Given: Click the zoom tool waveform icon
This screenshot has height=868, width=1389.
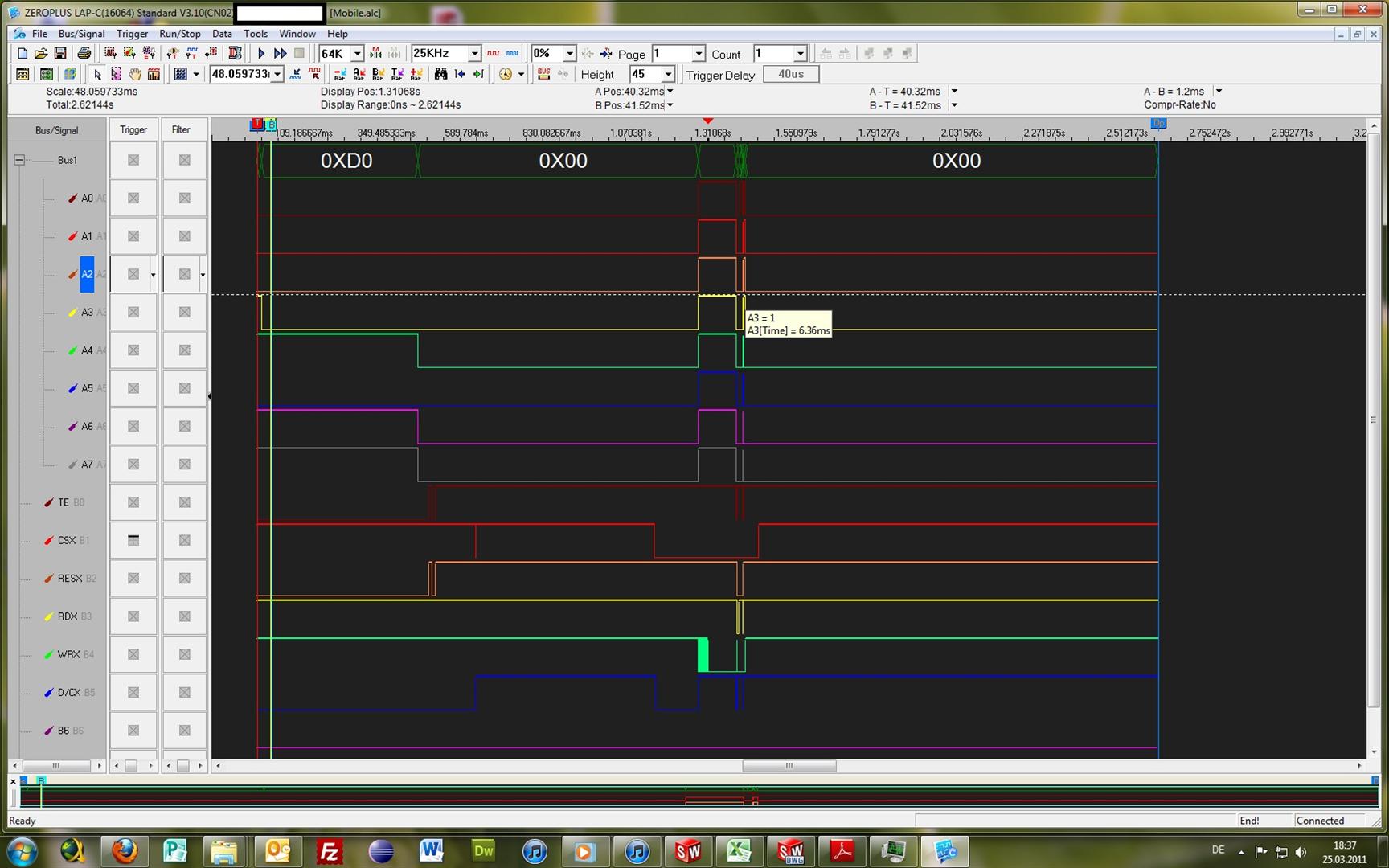Looking at the screenshot, I should (295, 74).
